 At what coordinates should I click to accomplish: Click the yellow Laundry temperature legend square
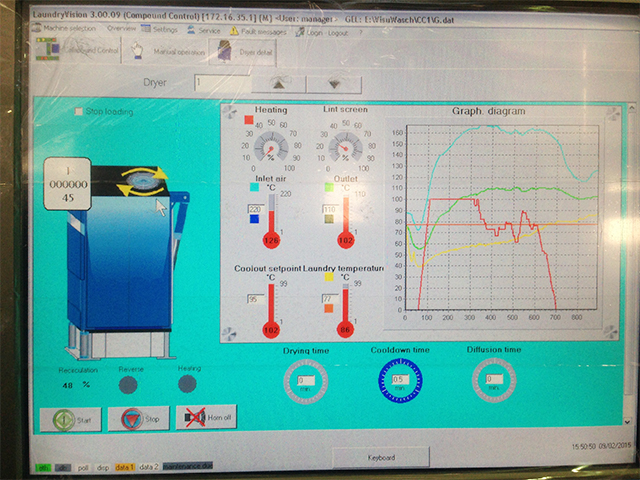tap(329, 278)
